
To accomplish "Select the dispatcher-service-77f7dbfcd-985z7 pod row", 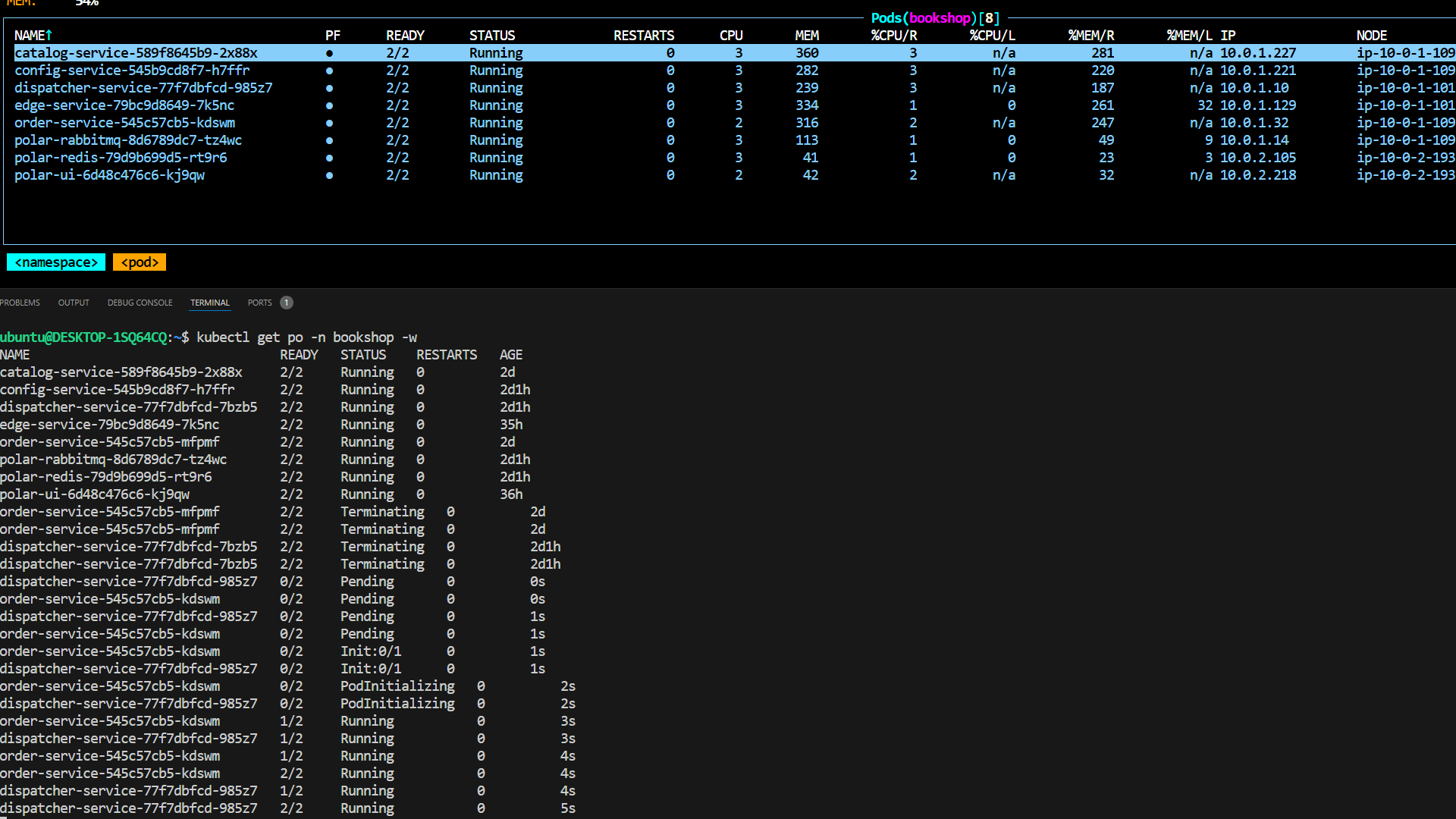I will click(x=143, y=88).
